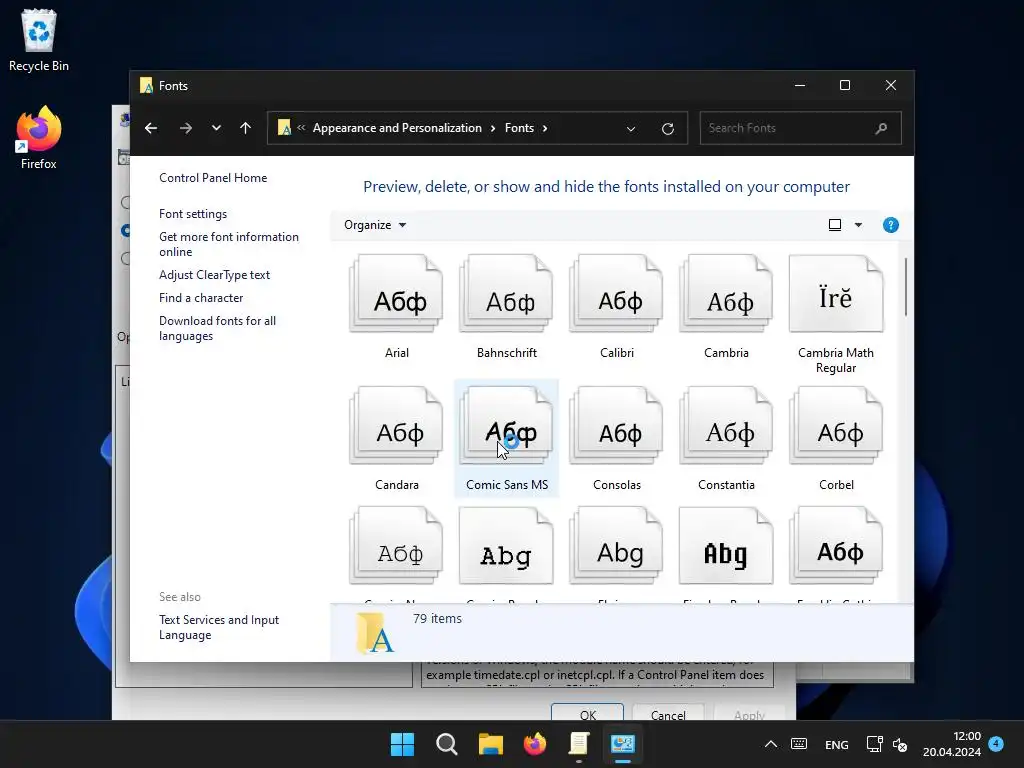
Task: Refresh the Fonts folder view
Action: coord(667,129)
